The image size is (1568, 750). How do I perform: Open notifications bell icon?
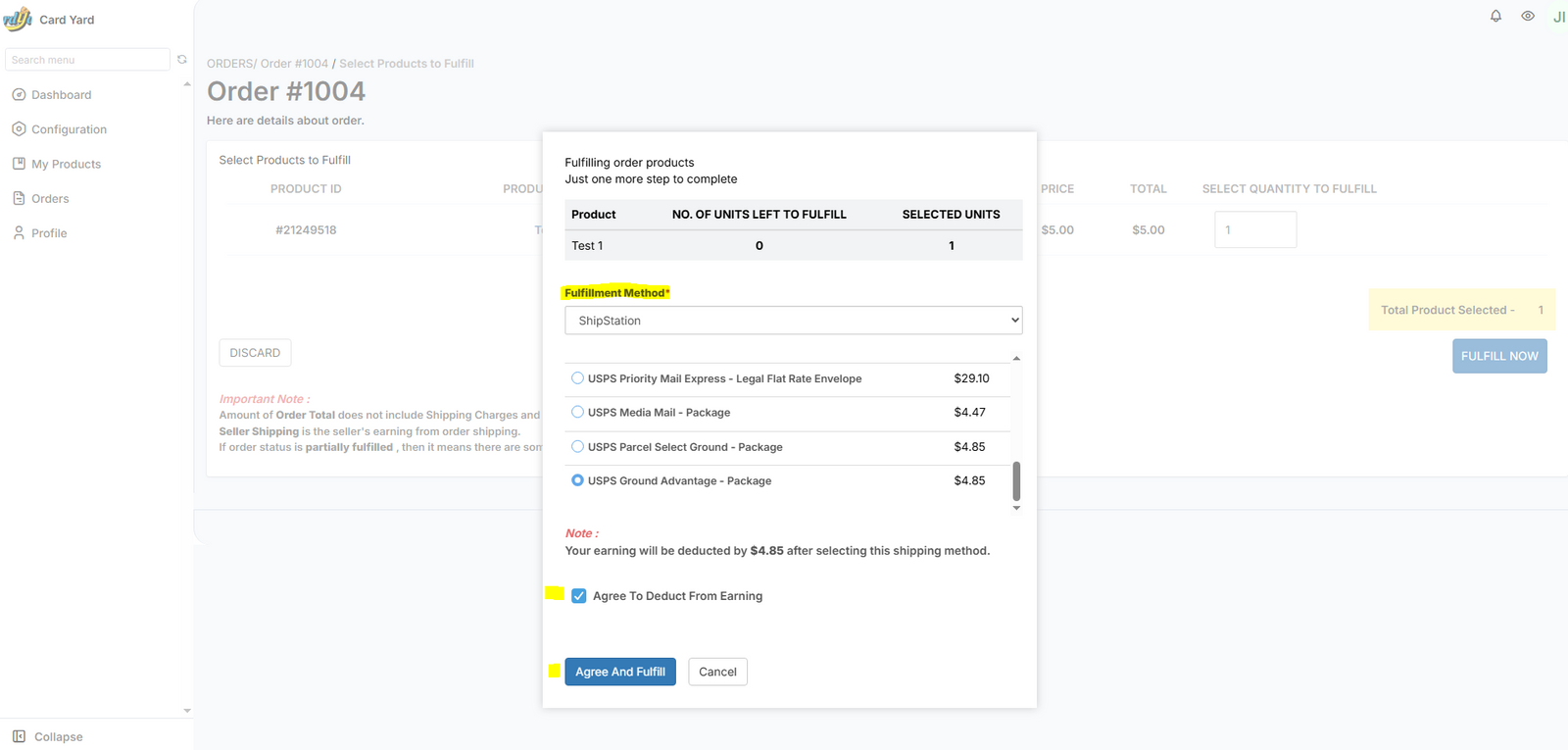click(x=1495, y=17)
